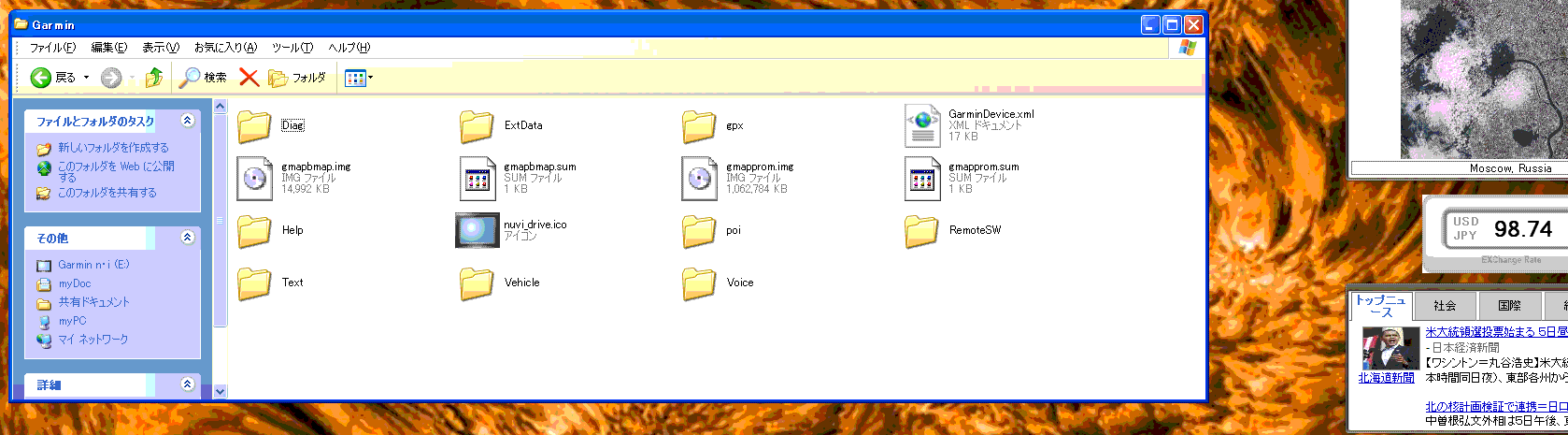Select the ExtData folder icon
The width and height of the screenshot is (1568, 435).
pyautogui.click(x=476, y=125)
